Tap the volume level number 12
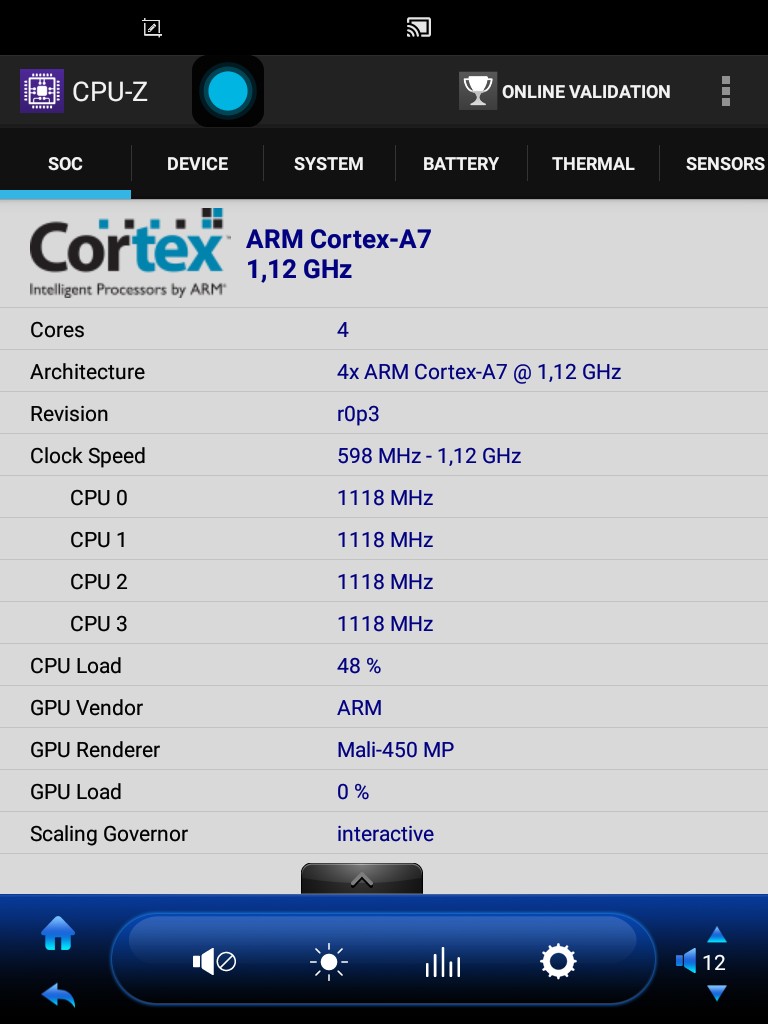Screen dimensions: 768x1024 (714, 963)
